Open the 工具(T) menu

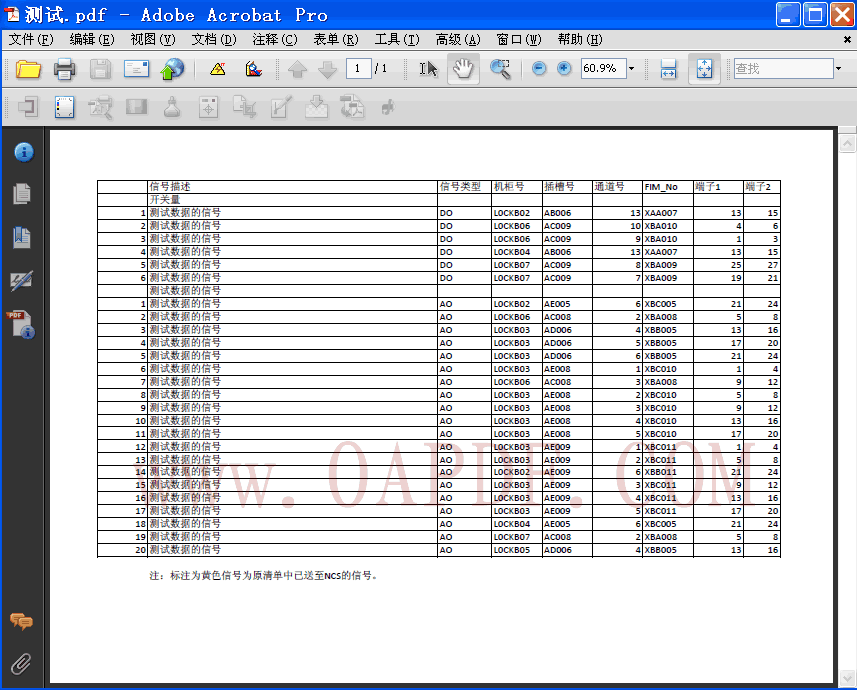click(397, 39)
